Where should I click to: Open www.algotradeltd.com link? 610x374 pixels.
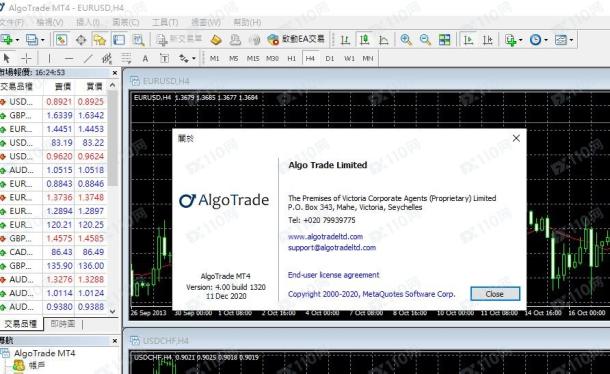click(325, 237)
